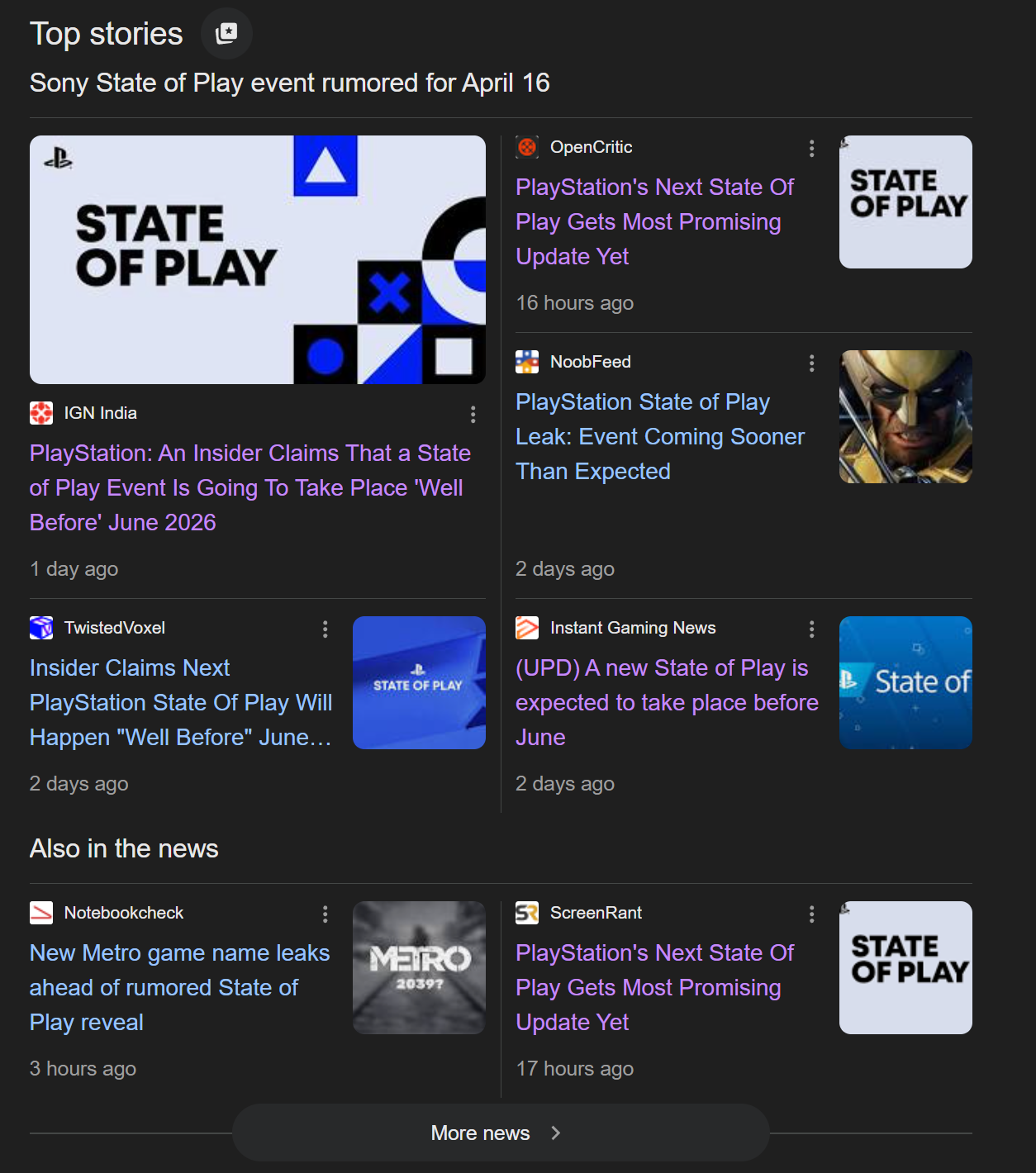This screenshot has height=1173, width=1036.
Task: Open TwistedVoxel Insider Claims headline
Action: point(181,702)
